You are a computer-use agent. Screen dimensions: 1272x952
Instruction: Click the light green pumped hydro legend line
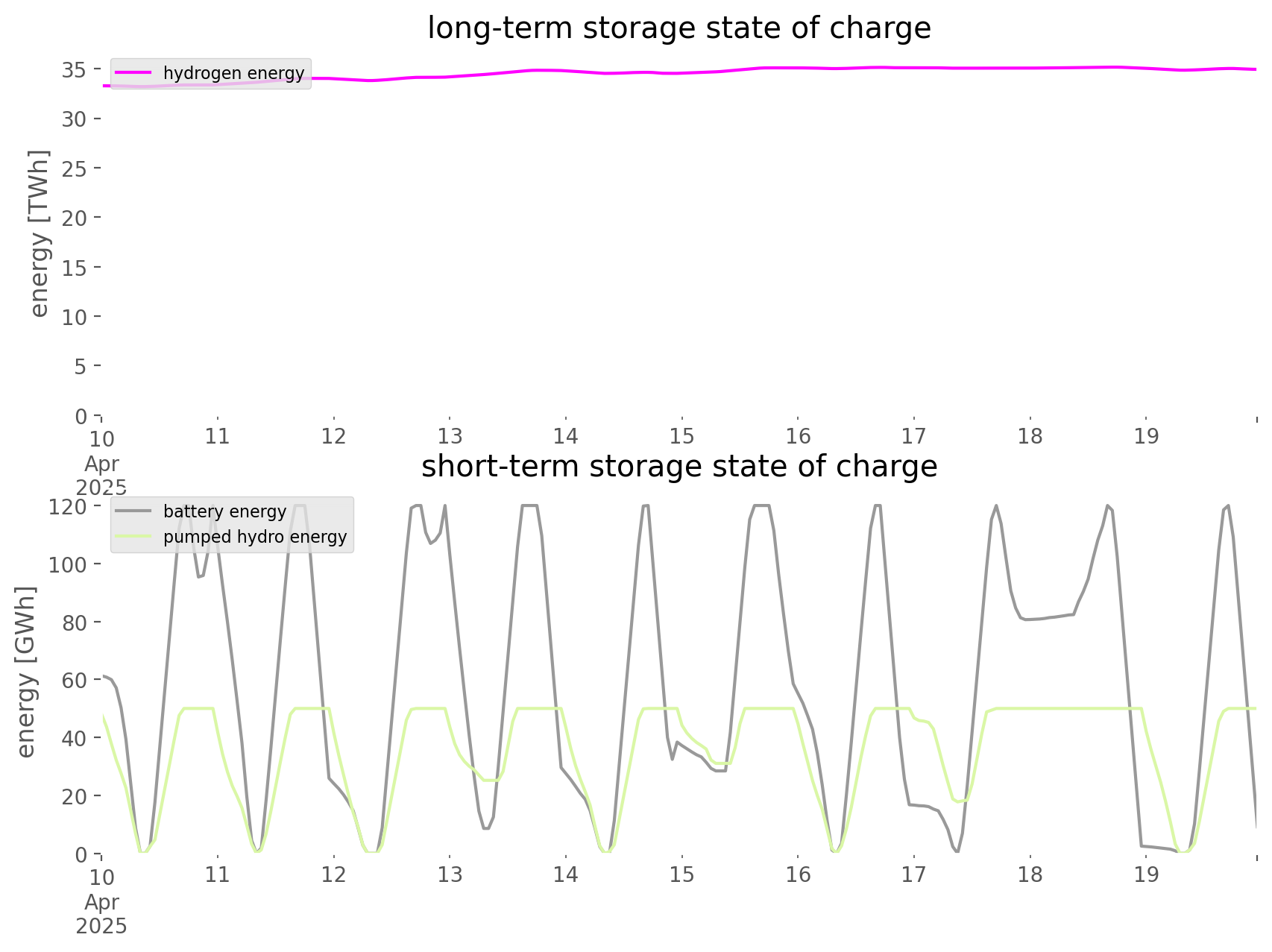click(134, 537)
